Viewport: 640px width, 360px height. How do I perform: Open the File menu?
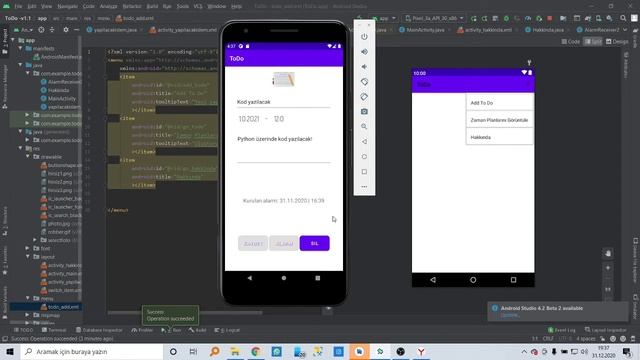pos(18,6)
